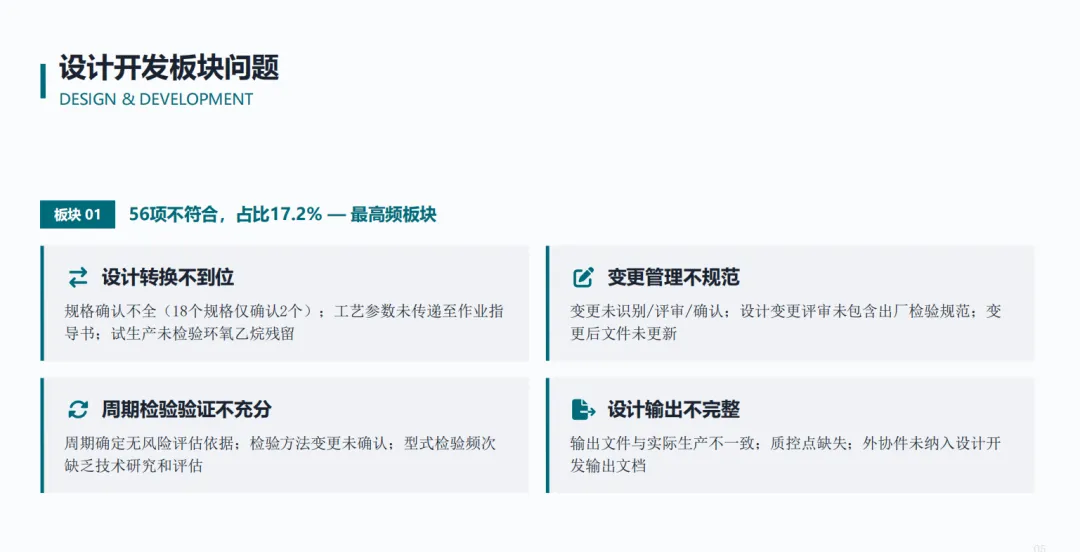Click the slide page number at bottom right
The image size is (1080, 552).
[1039, 548]
